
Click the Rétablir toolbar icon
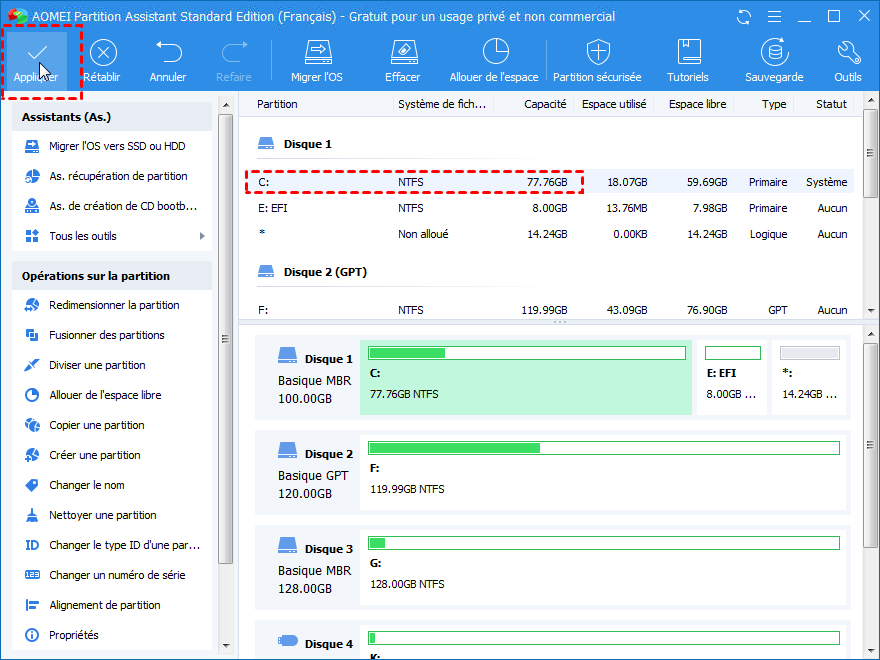point(103,53)
